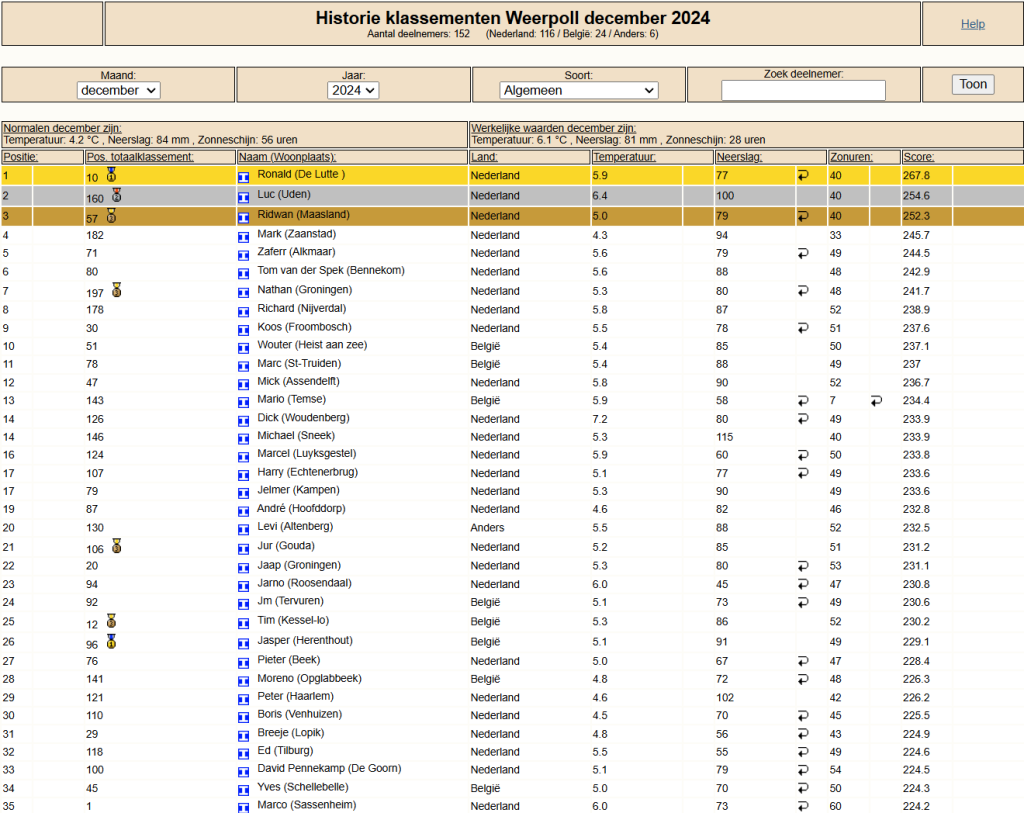Click blue icon beside Wouter (Heist aan zee)
The height and width of the screenshot is (813, 1024).
click(x=243, y=346)
